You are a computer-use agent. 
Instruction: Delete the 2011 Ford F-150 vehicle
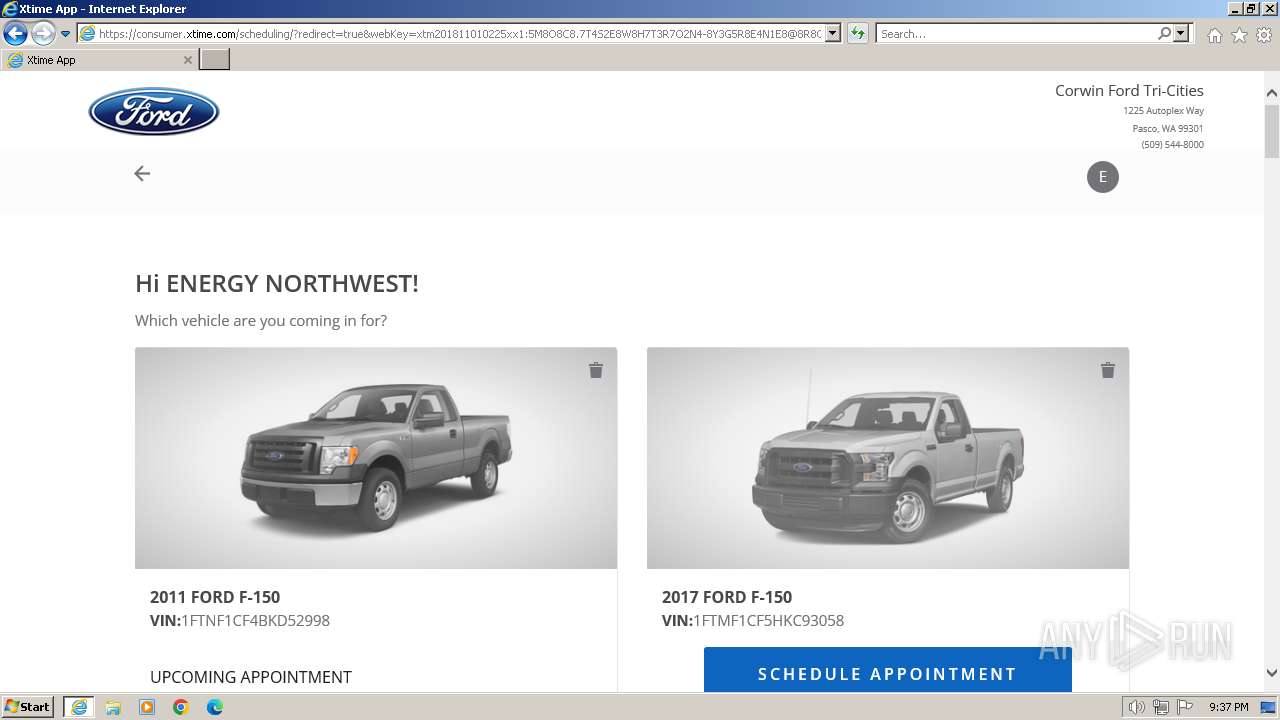596,370
